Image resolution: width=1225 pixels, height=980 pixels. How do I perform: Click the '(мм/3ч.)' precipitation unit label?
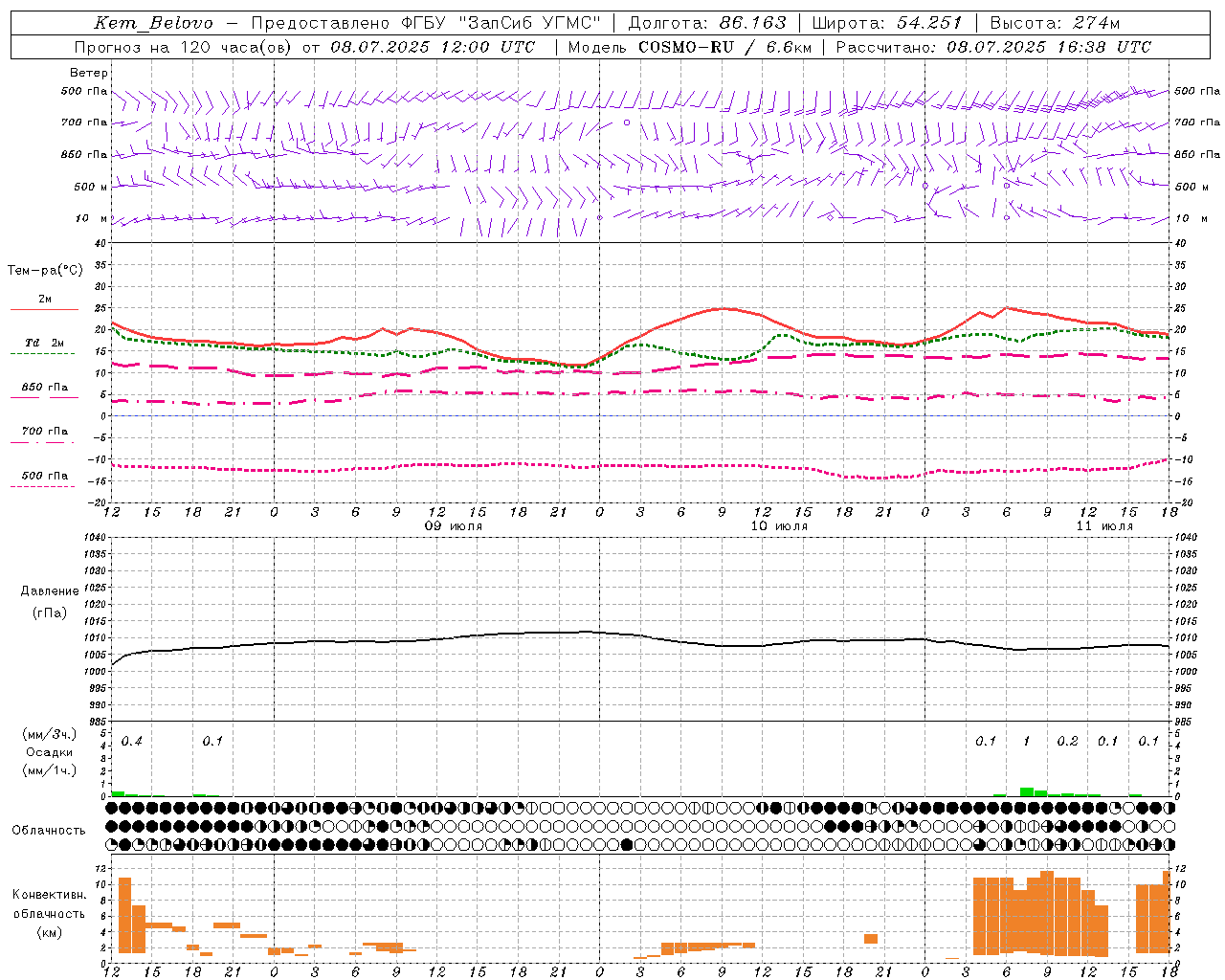(48, 734)
